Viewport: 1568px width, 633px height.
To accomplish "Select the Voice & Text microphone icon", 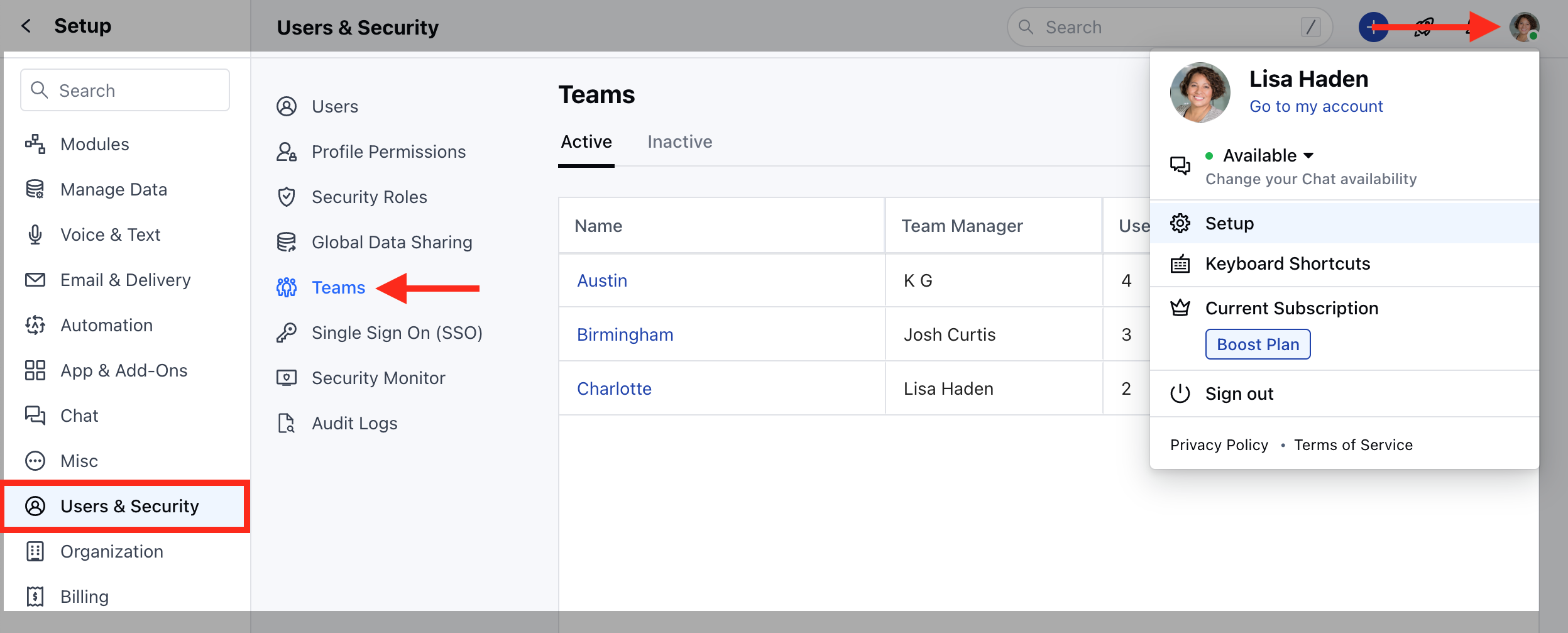I will tap(36, 234).
